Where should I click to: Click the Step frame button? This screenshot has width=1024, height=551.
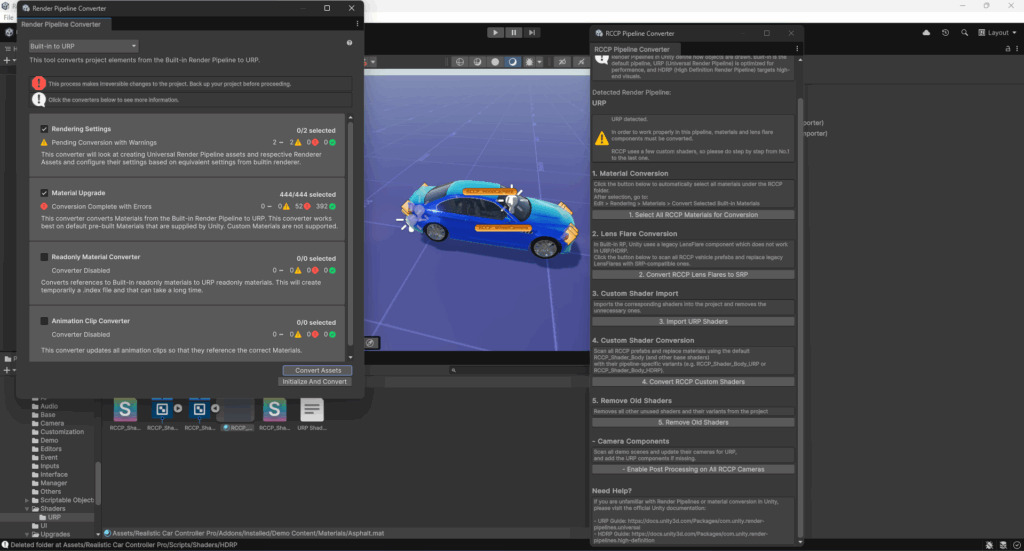click(533, 33)
